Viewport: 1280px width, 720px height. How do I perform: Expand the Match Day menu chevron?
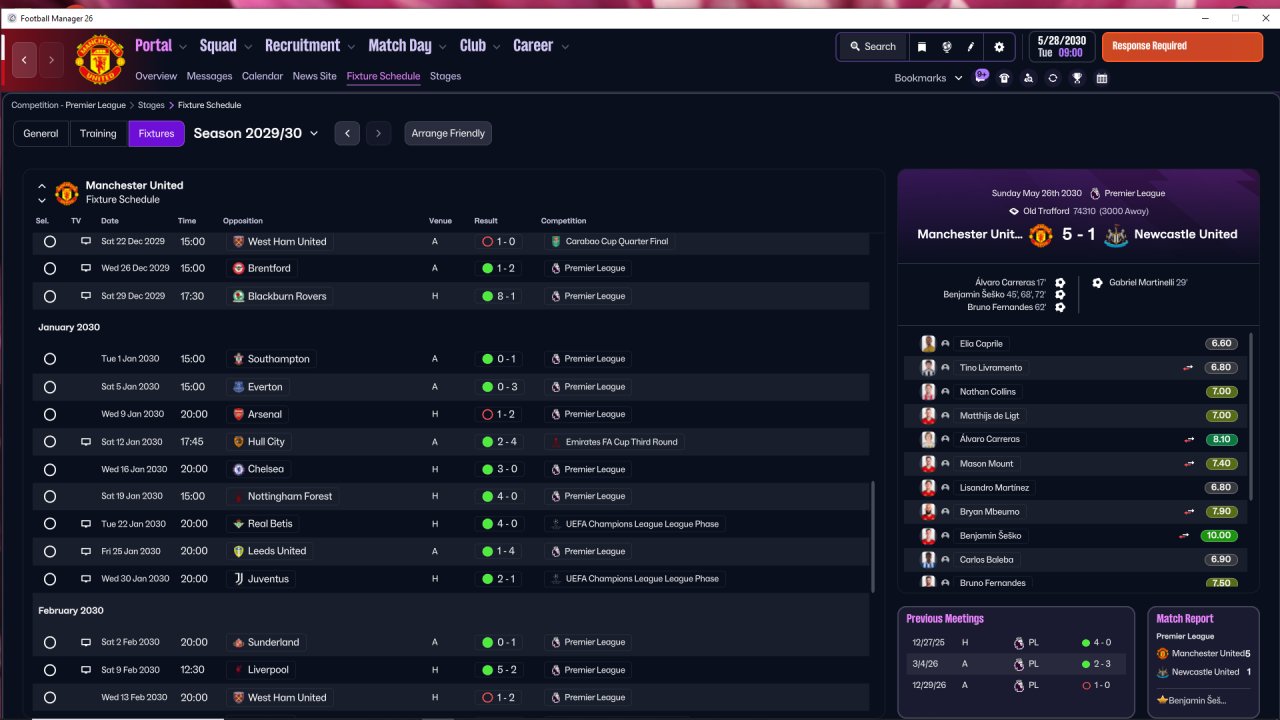coord(443,47)
